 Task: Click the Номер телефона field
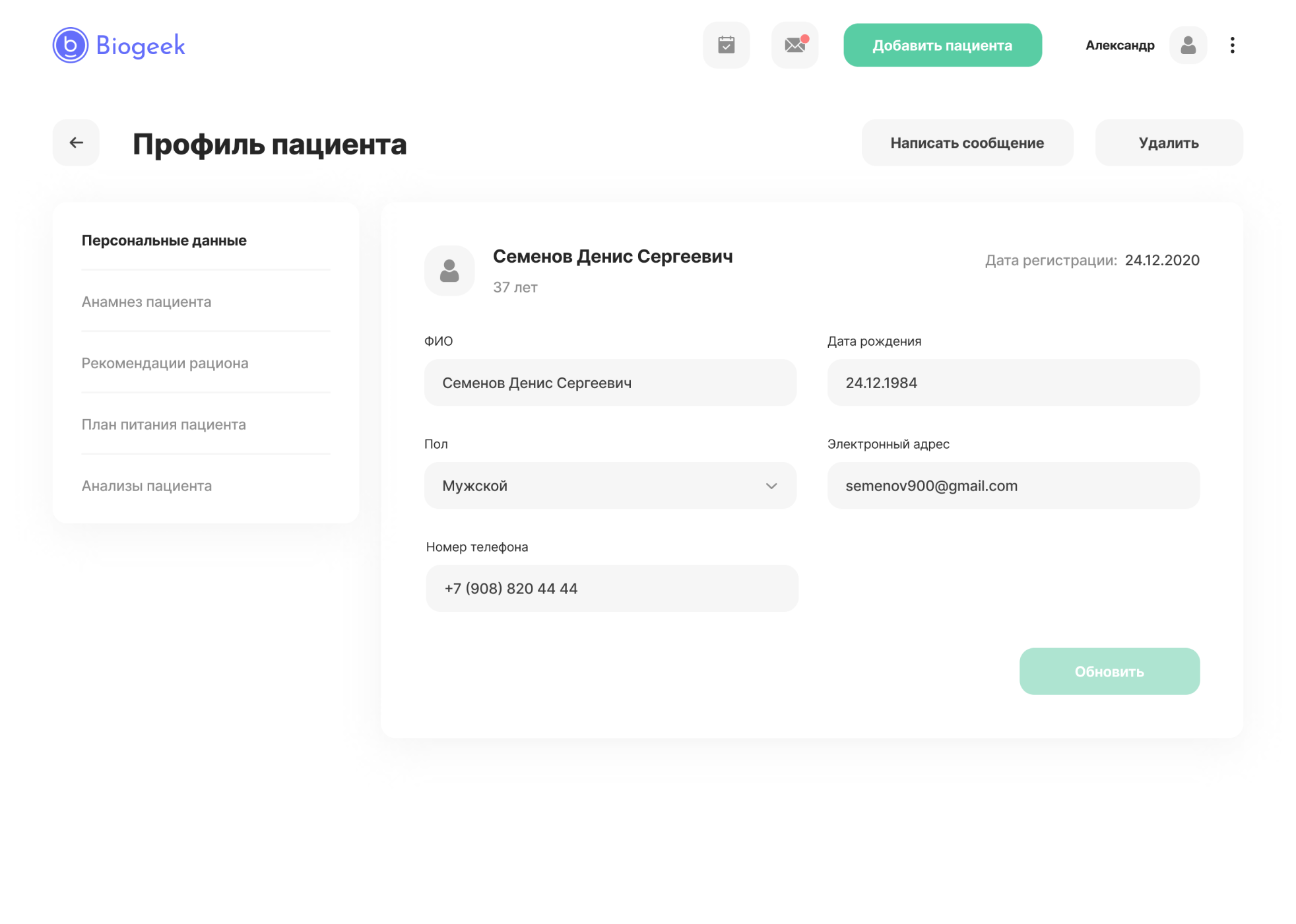point(612,588)
